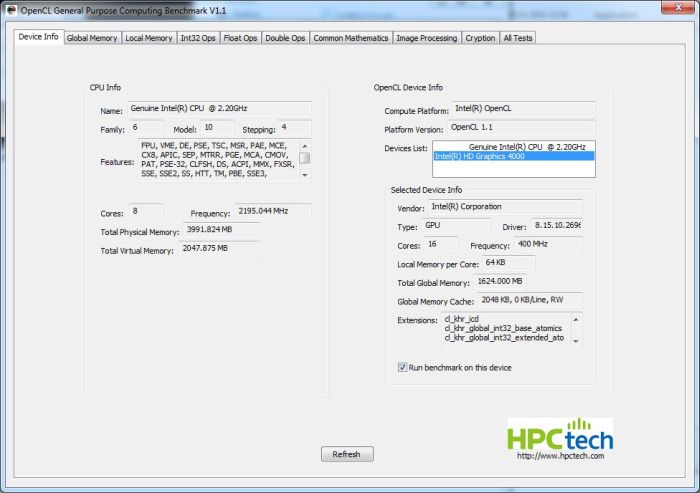Select Intel(R) HD Graphics 4000 device

tap(514, 156)
